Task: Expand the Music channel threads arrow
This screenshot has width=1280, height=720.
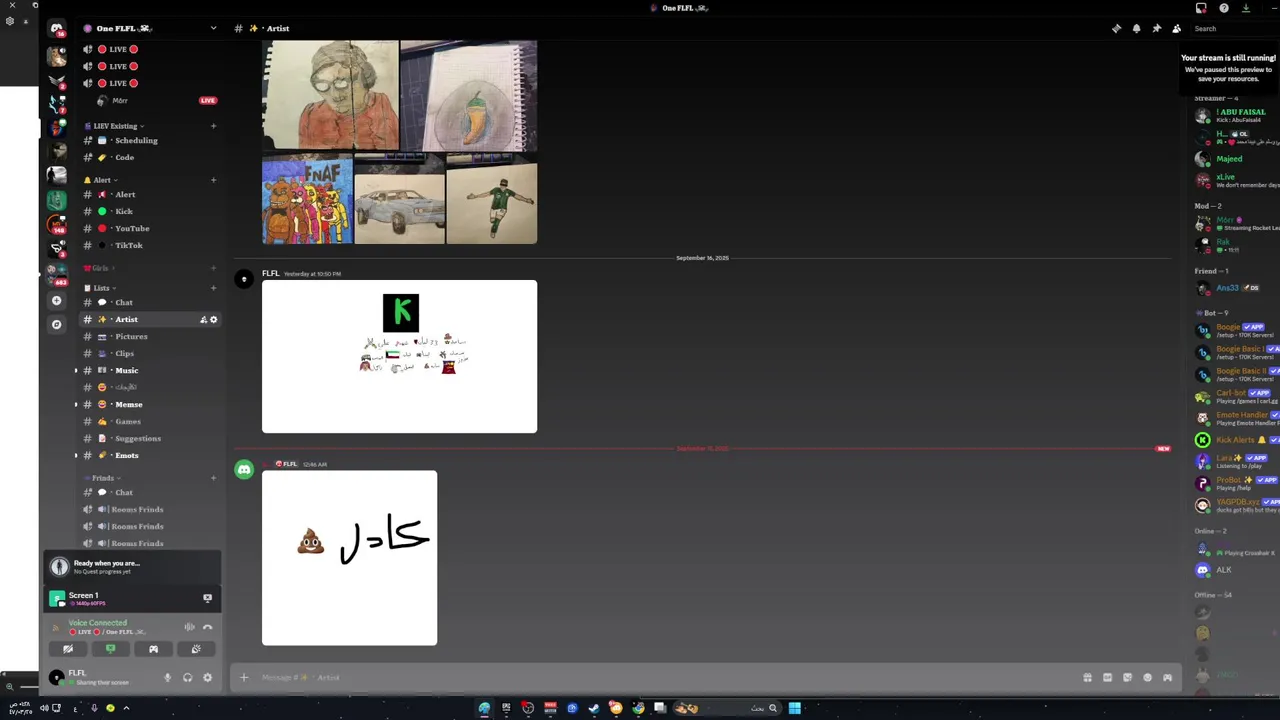Action: point(76,371)
